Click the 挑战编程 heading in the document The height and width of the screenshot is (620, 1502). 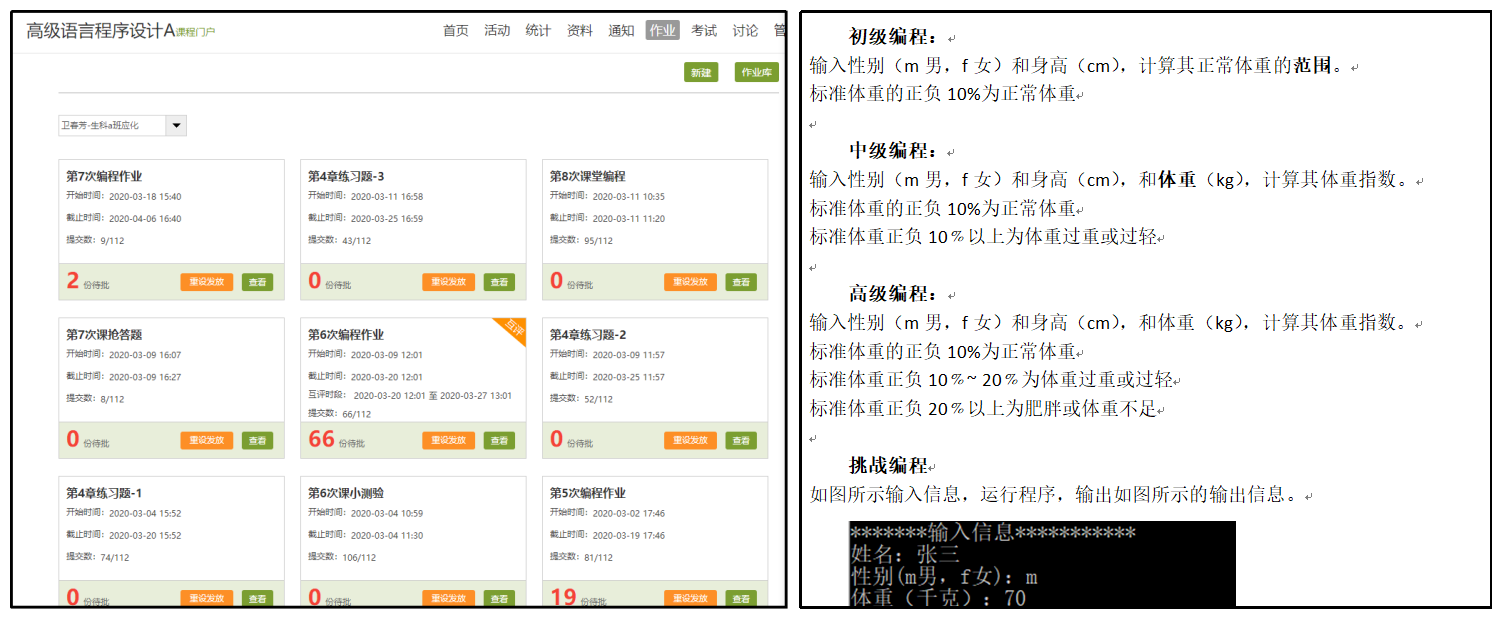point(889,466)
